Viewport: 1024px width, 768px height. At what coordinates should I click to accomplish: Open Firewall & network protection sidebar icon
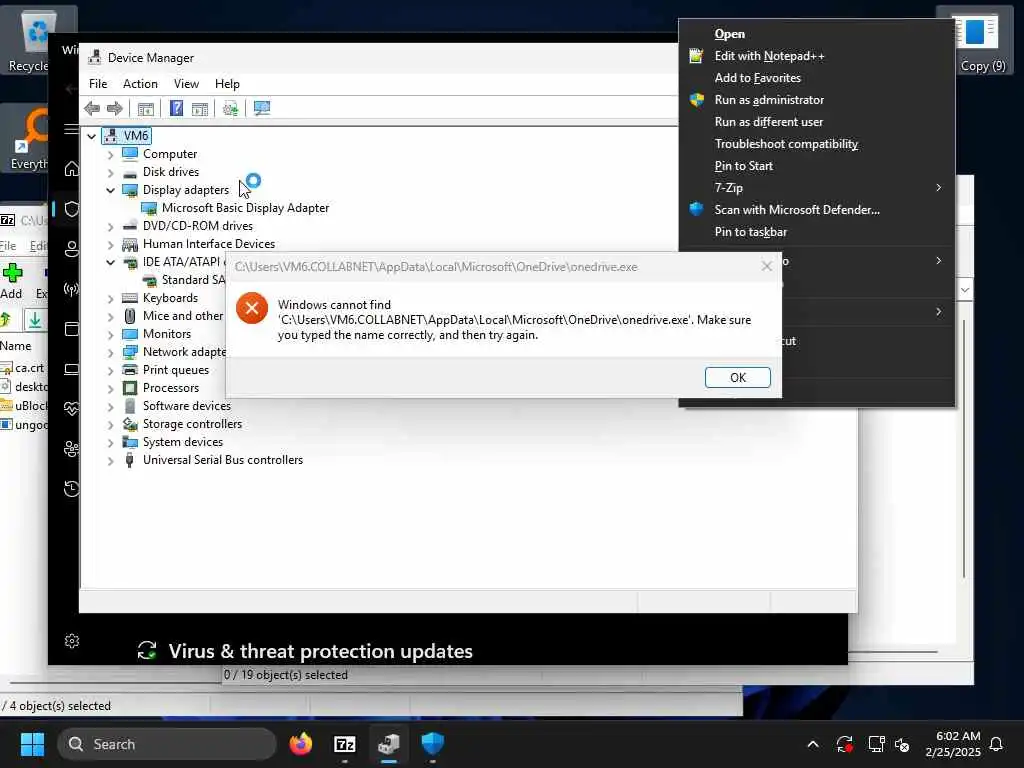coord(72,289)
